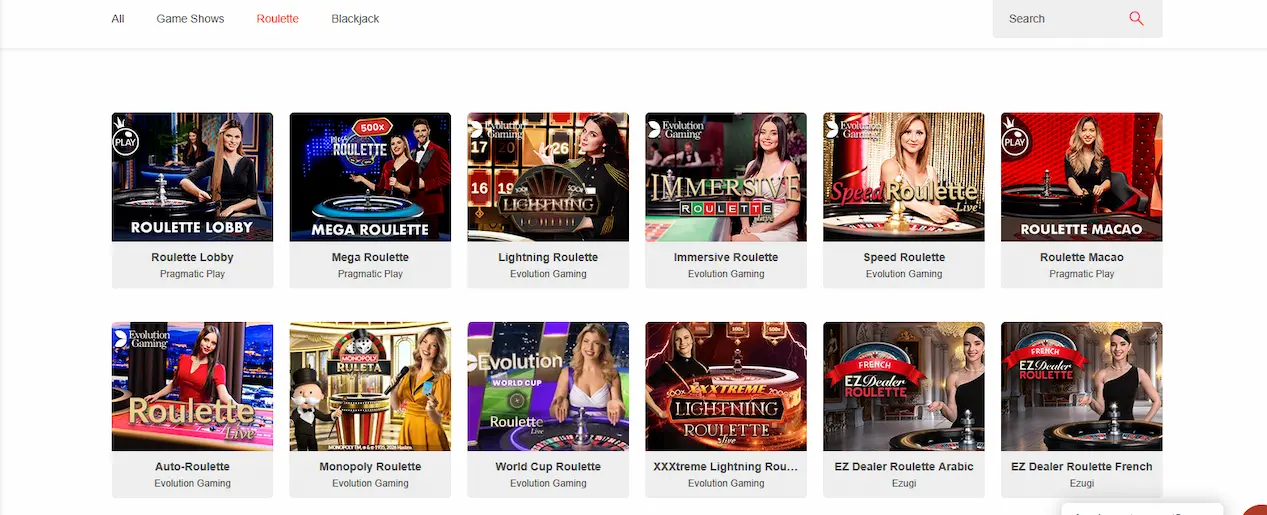Click Ezugi under EZ Dealer Roulette French

(x=1082, y=483)
